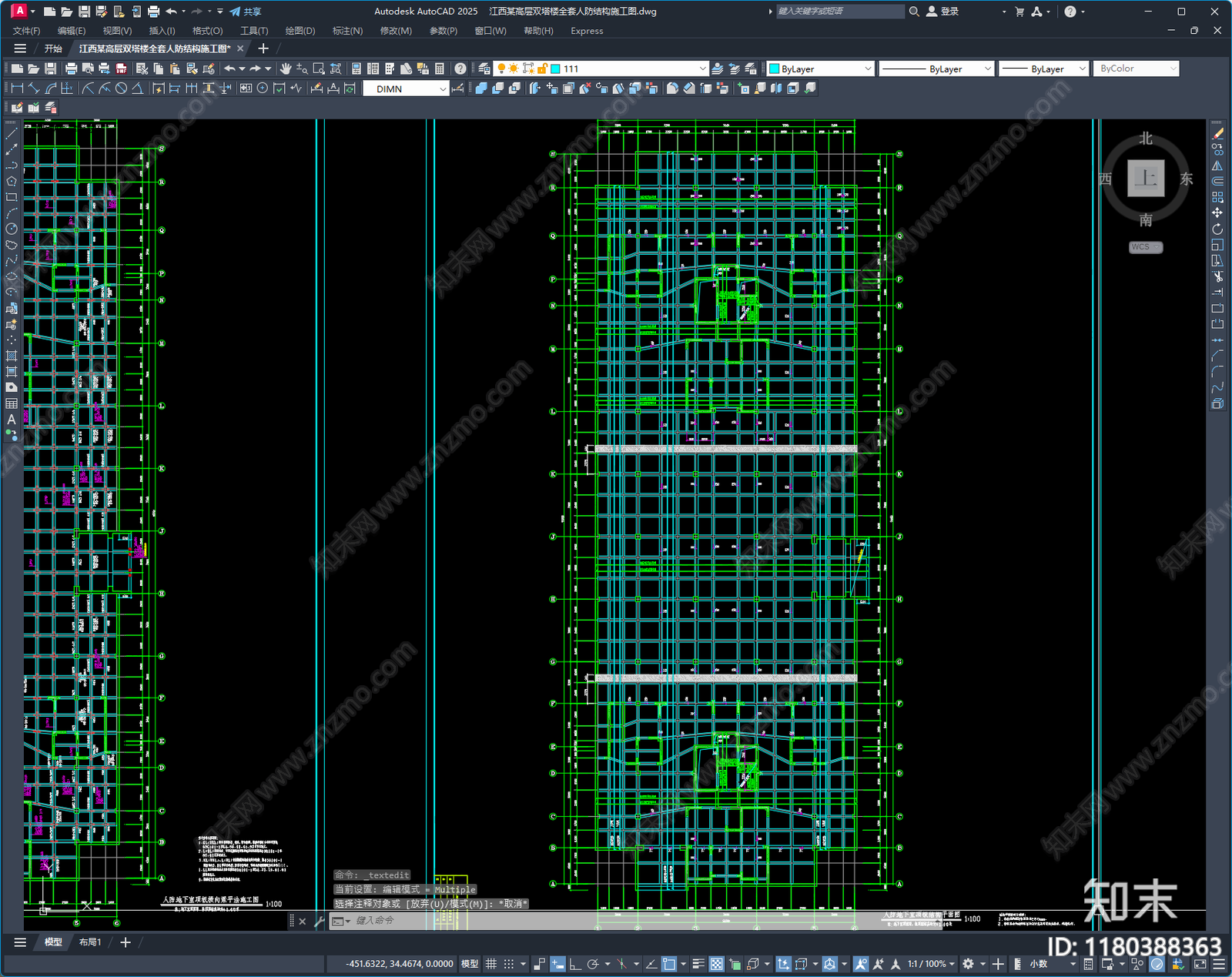Image resolution: width=1232 pixels, height=977 pixels.
Task: Select the Linear dimension tool
Action: 17,89
